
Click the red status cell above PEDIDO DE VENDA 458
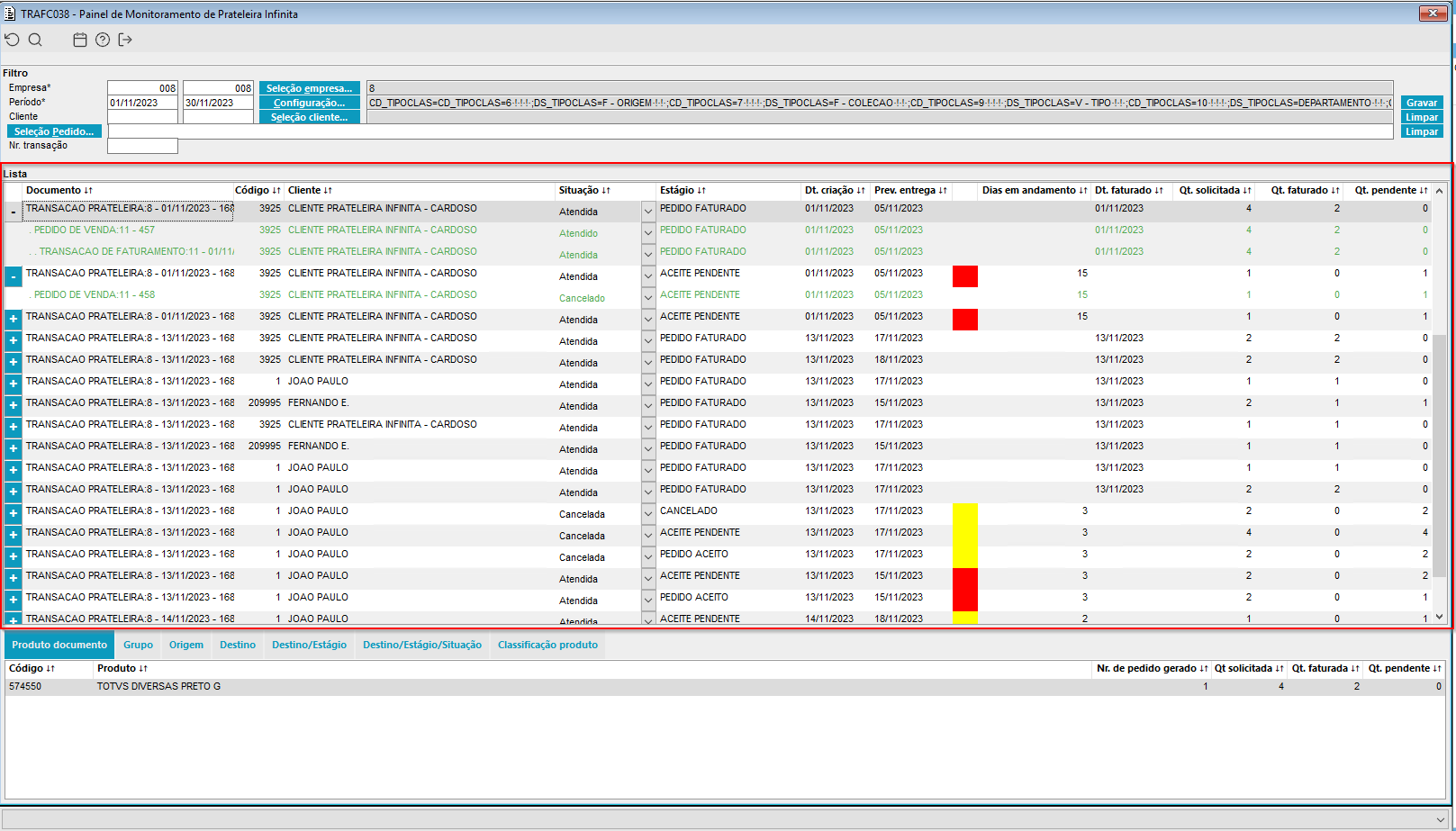tap(965, 276)
